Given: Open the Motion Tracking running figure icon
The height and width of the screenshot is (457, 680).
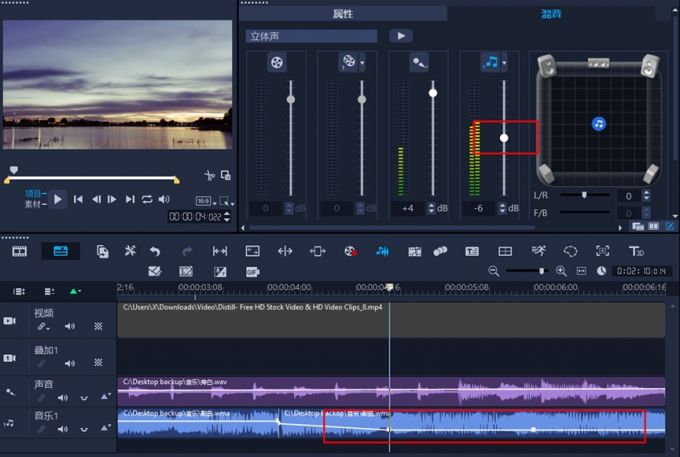Looking at the screenshot, I should coord(538,251).
